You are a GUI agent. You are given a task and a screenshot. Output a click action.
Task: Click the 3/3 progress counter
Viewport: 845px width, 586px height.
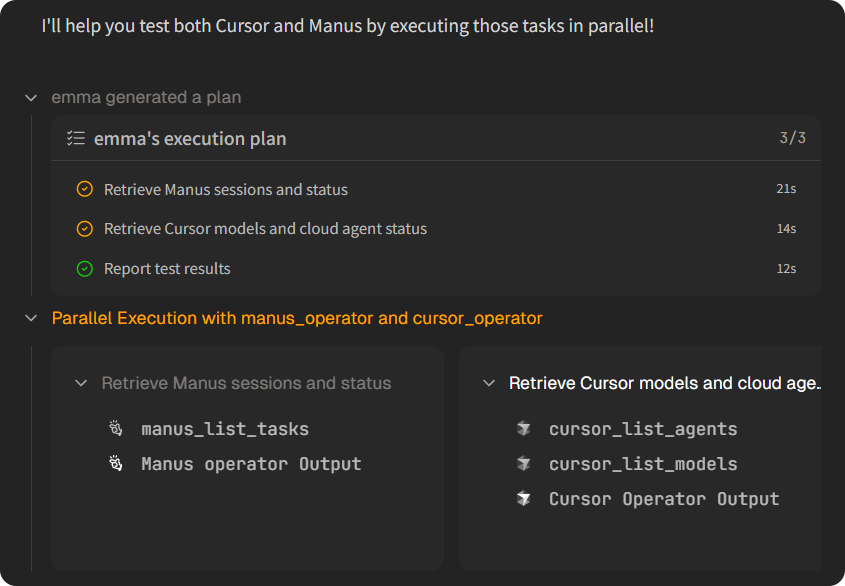click(792, 138)
